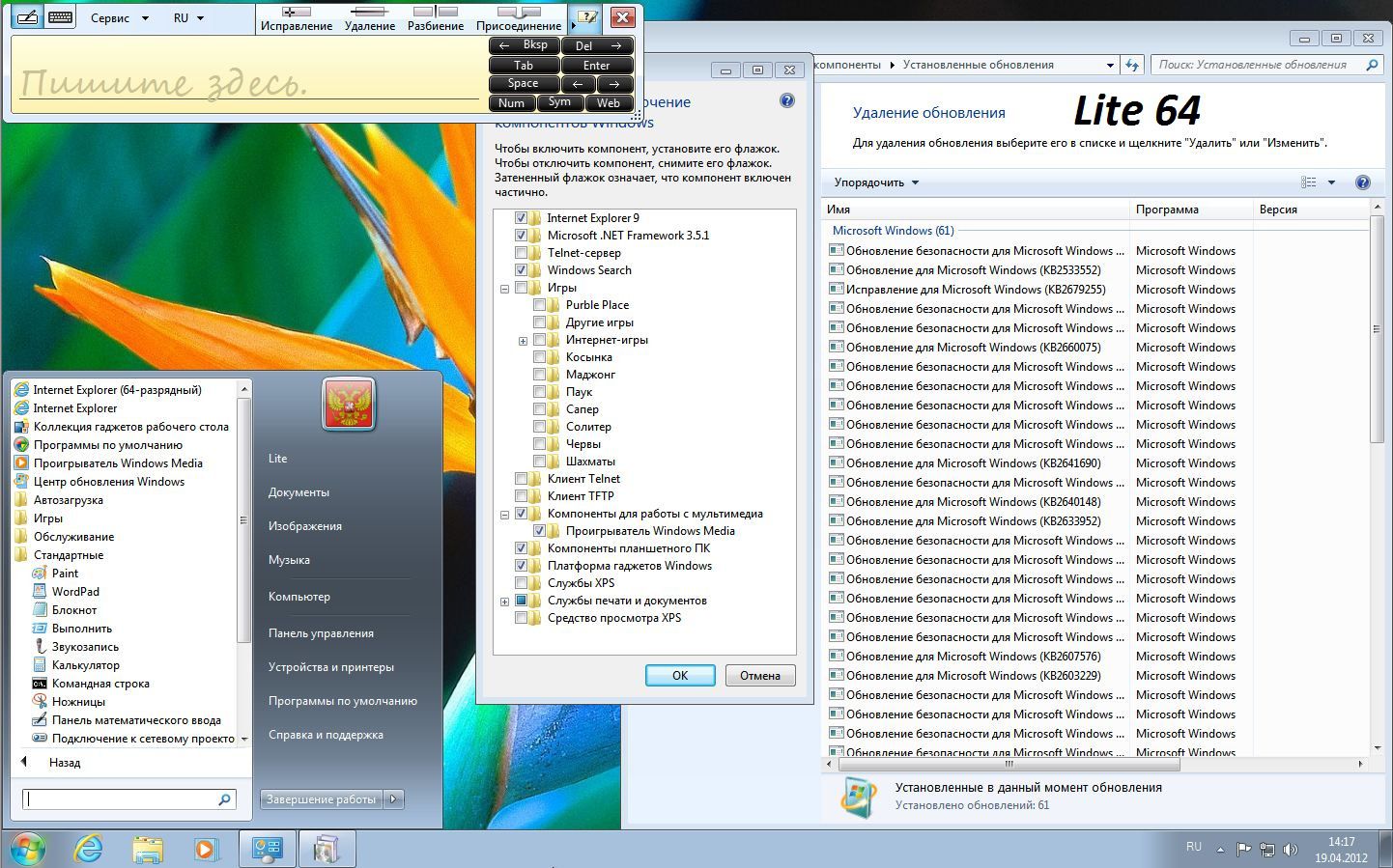
Task: Launch WordPad from Start menu list
Action: pos(75,591)
